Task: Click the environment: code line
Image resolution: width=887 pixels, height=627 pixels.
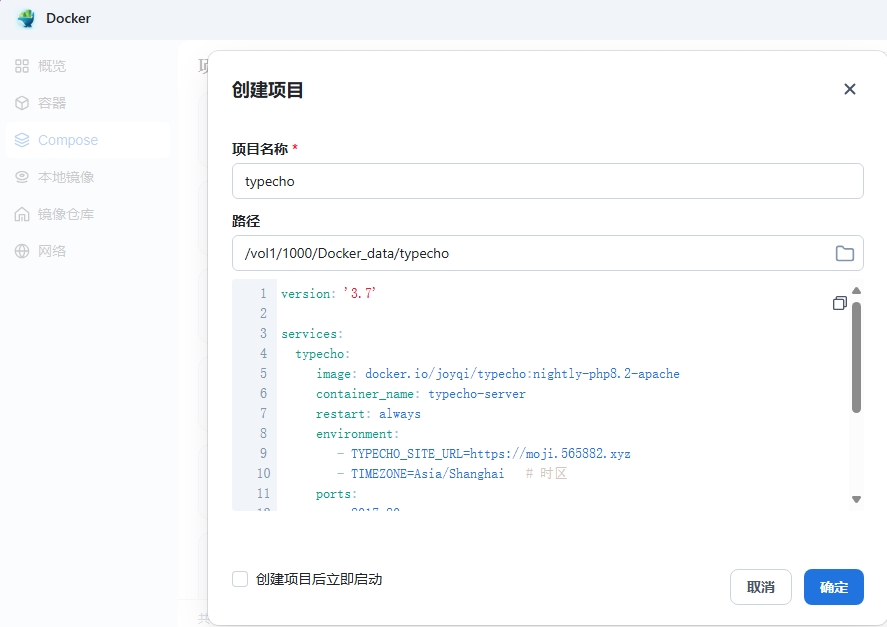Action: (358, 434)
